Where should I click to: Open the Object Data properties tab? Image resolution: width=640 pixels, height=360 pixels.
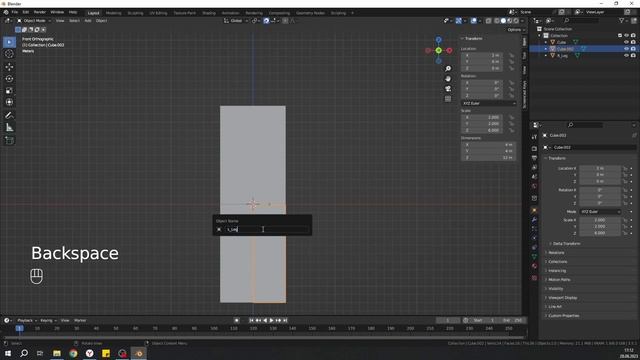(534, 257)
